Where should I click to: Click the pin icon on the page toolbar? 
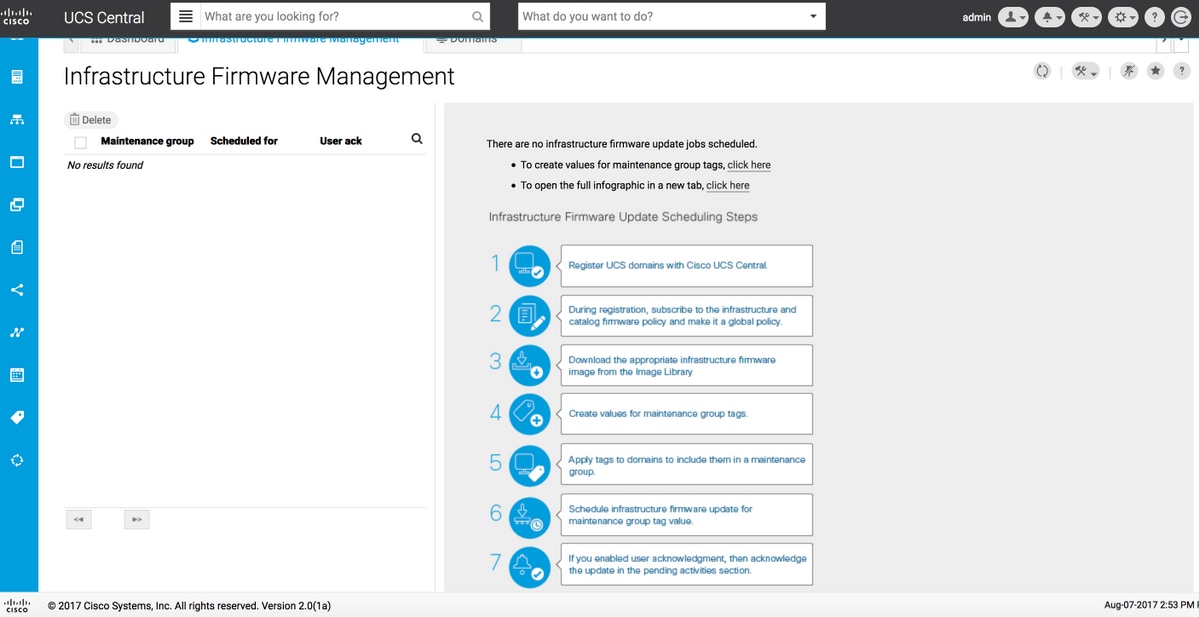pos(1129,71)
